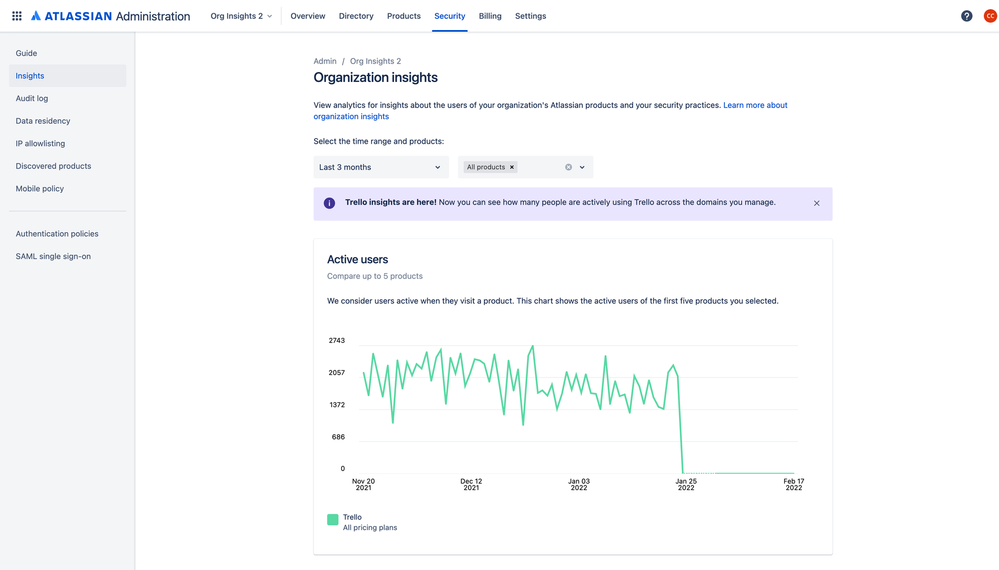Screen dimensions: 999x570
Task: Click the green Trello legend swatch
Action: [333, 519]
